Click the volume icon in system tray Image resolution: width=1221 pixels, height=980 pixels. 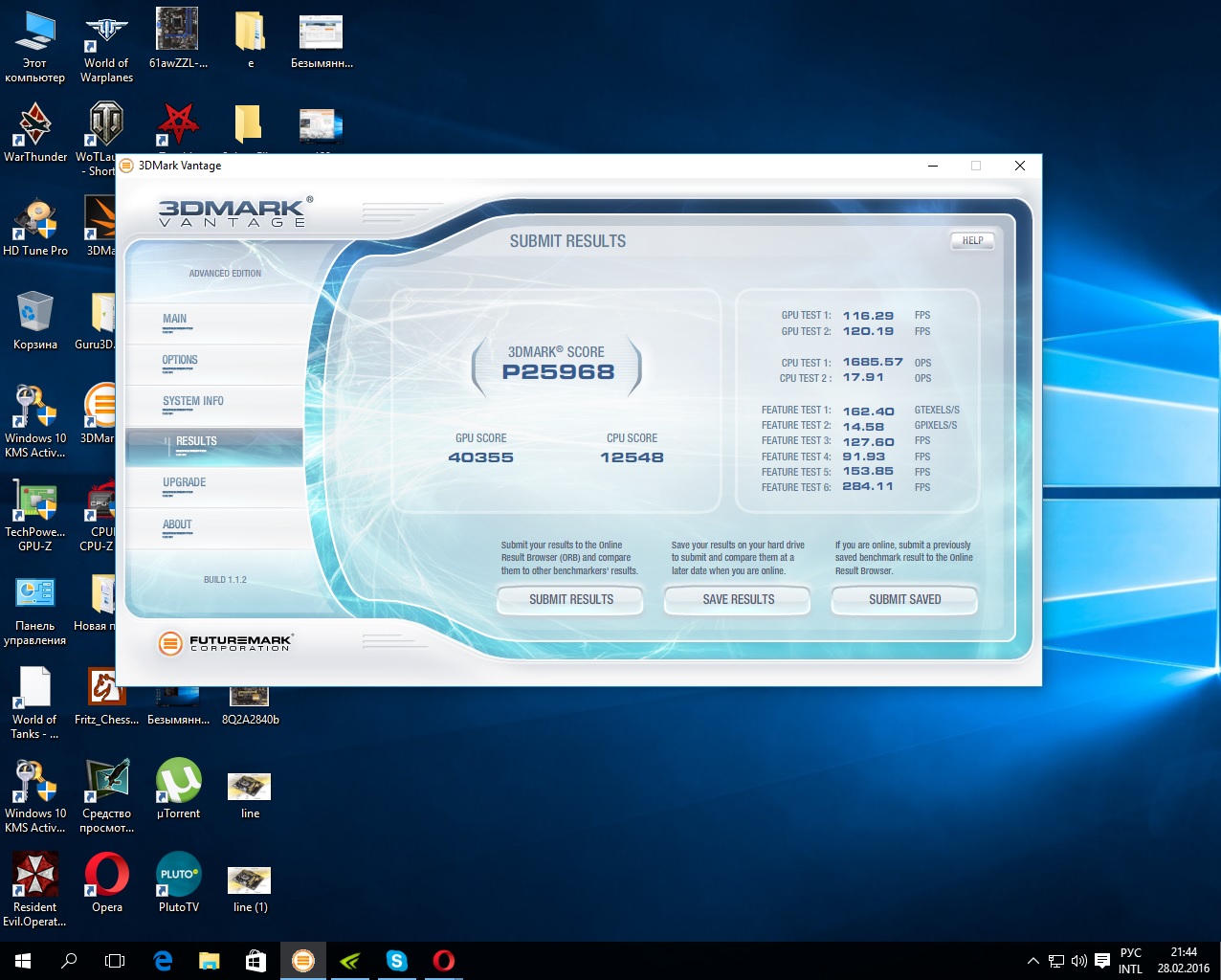(x=1079, y=961)
